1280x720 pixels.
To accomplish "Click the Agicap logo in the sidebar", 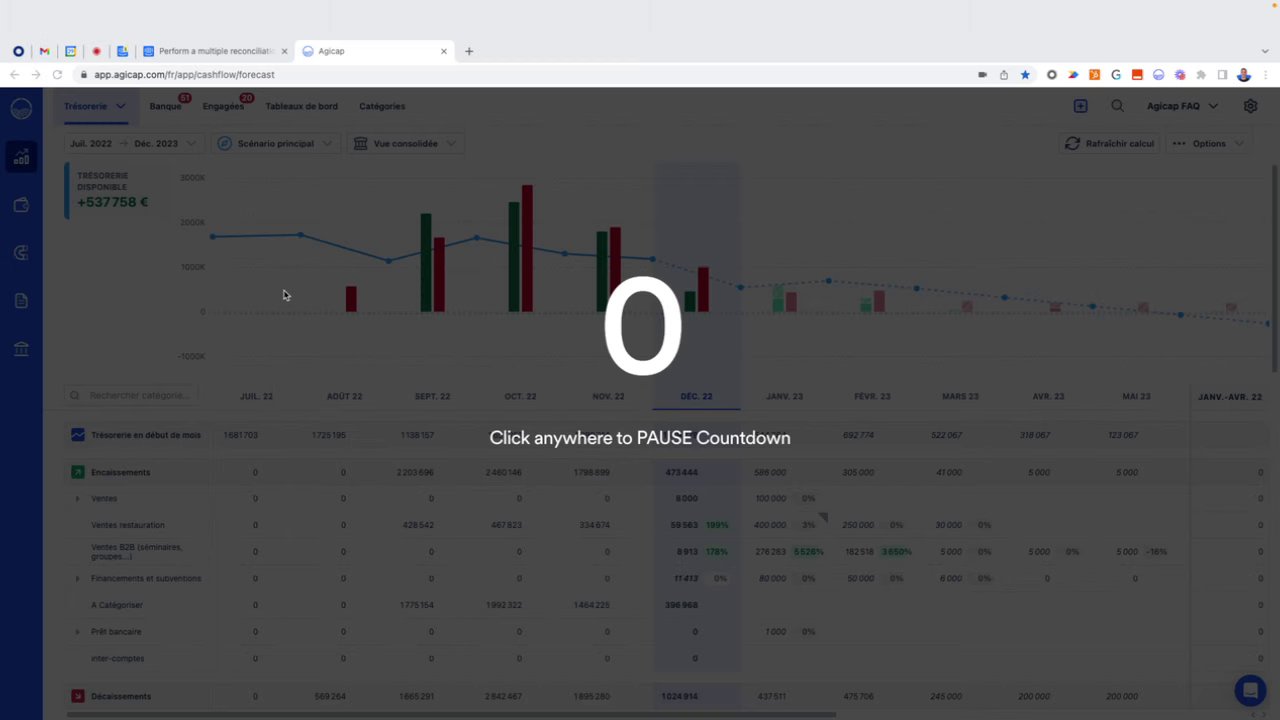I will [21, 109].
